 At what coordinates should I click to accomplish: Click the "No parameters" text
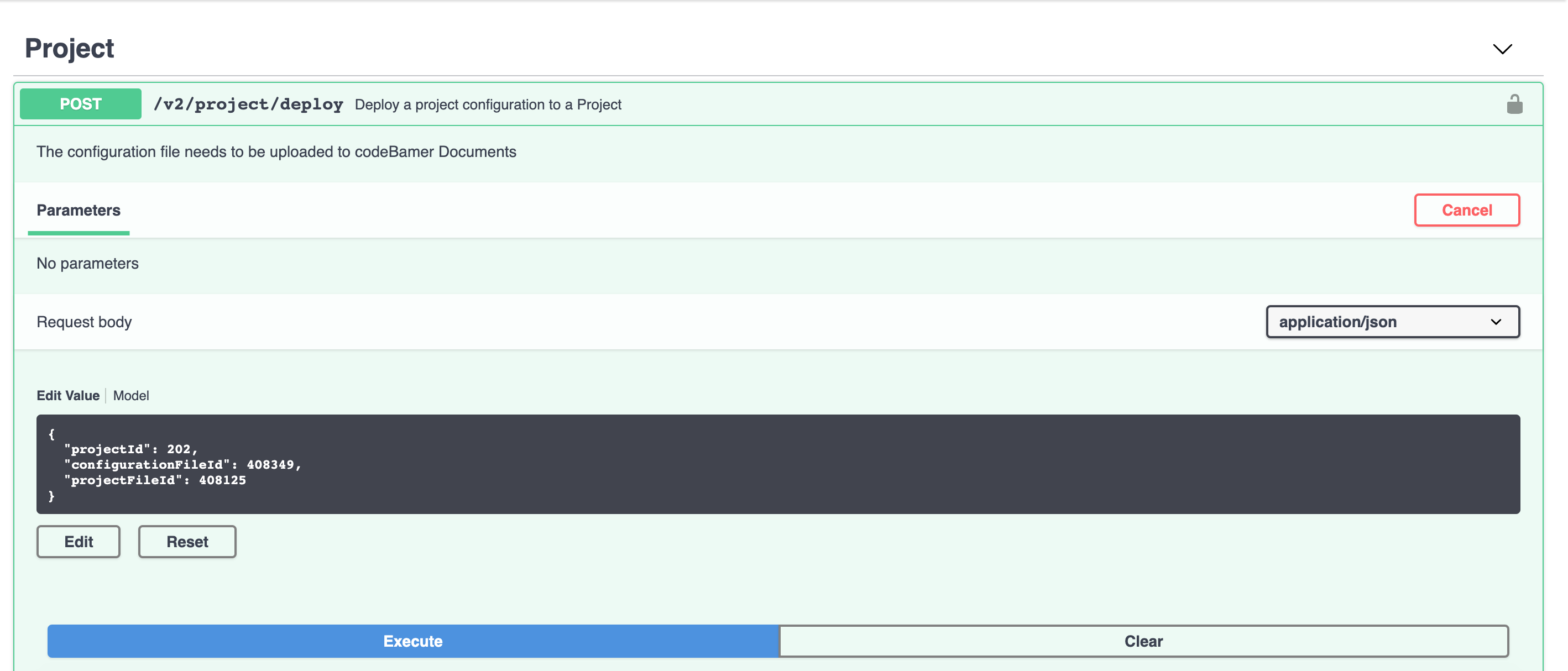point(88,264)
